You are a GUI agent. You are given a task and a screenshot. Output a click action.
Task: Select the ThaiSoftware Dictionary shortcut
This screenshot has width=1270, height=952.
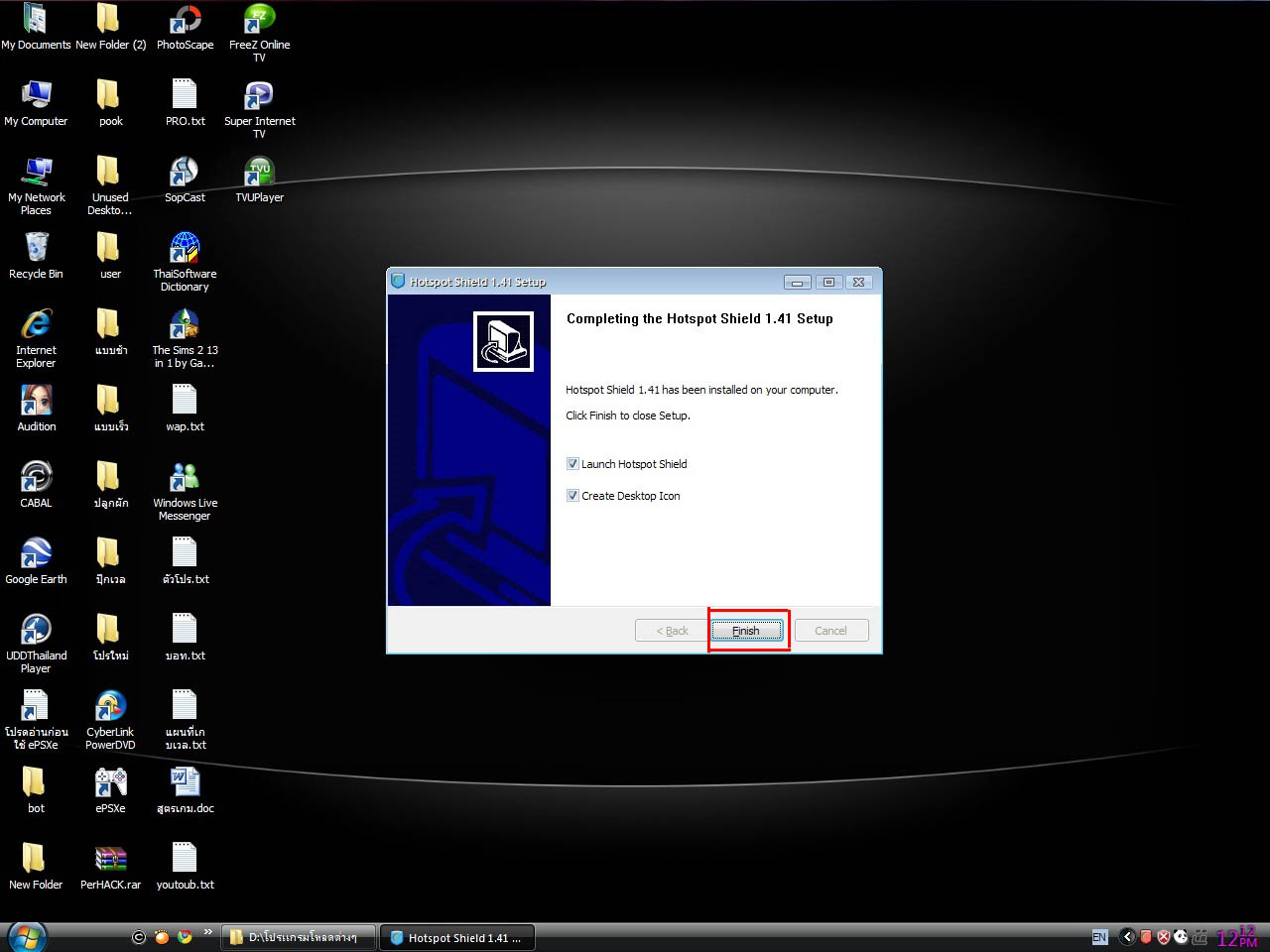pyautogui.click(x=185, y=262)
